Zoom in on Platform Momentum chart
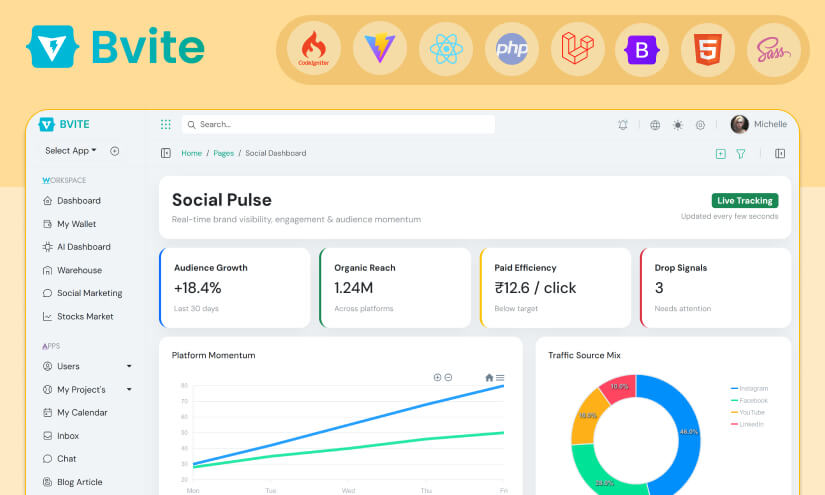This screenshot has height=495, width=825. point(437,377)
